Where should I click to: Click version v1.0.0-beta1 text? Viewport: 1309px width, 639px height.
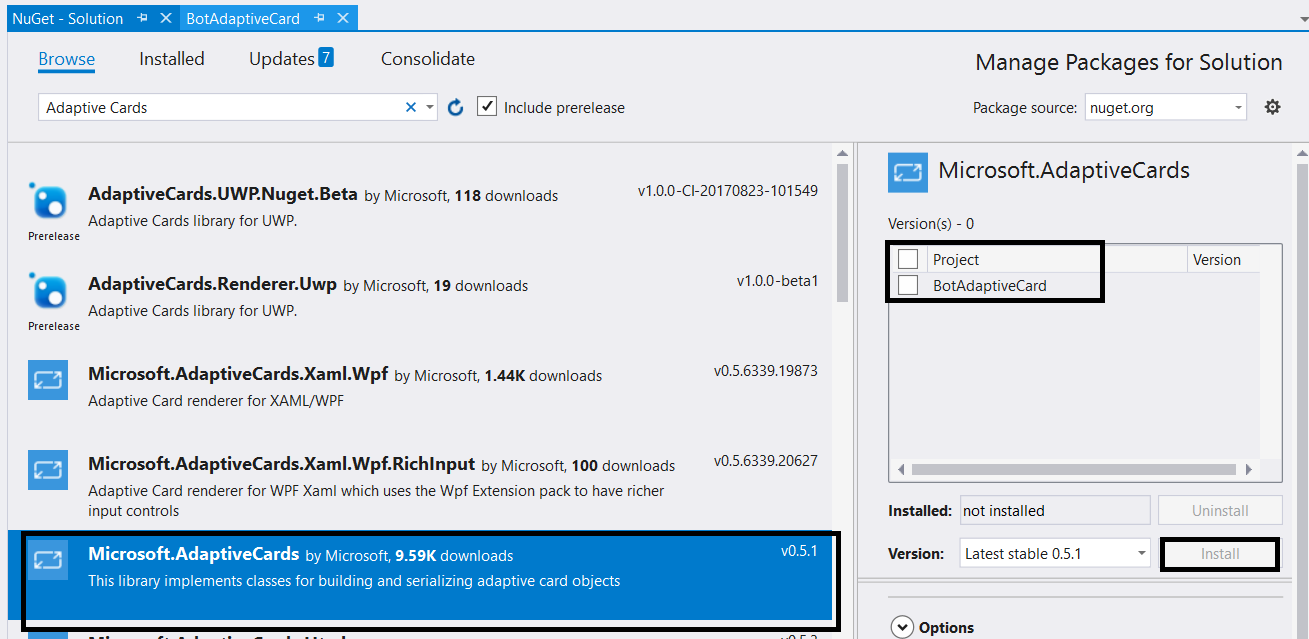pyautogui.click(x=777, y=281)
